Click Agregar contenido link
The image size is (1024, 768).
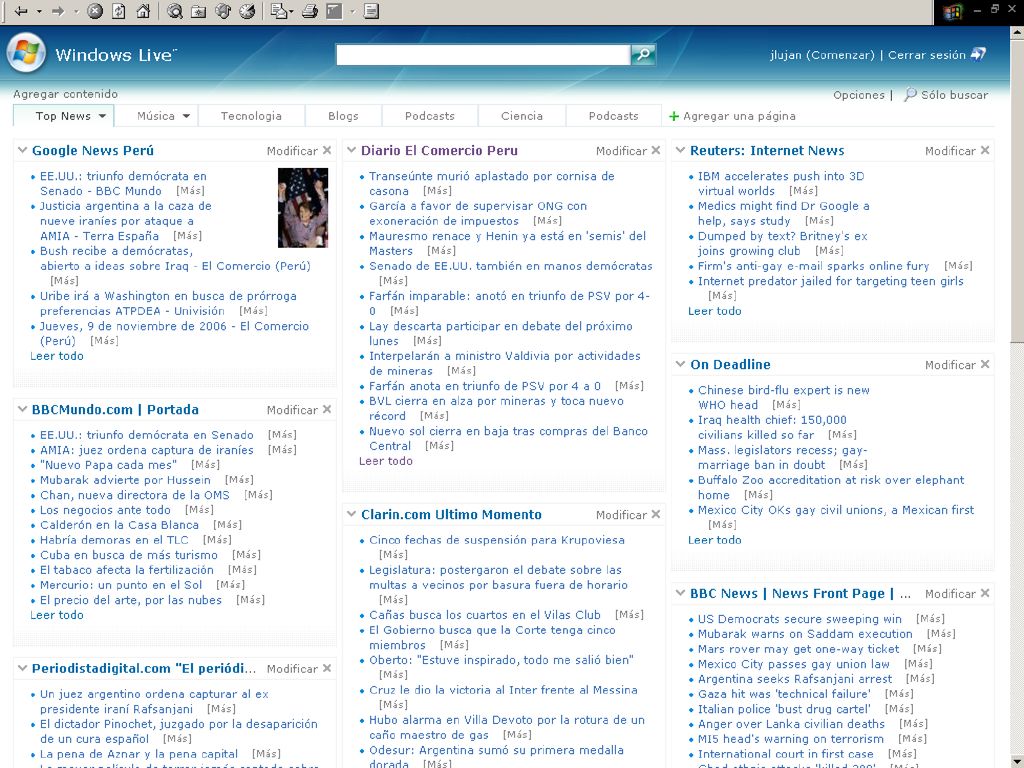[65, 94]
